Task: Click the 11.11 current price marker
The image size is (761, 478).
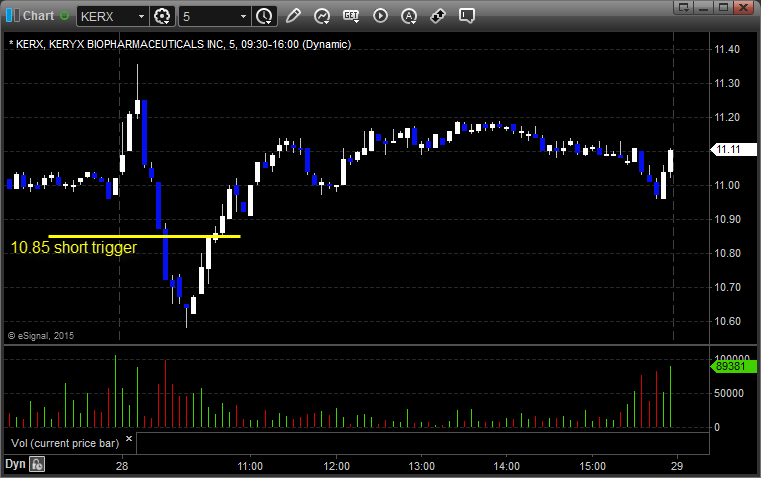Action: (x=733, y=149)
